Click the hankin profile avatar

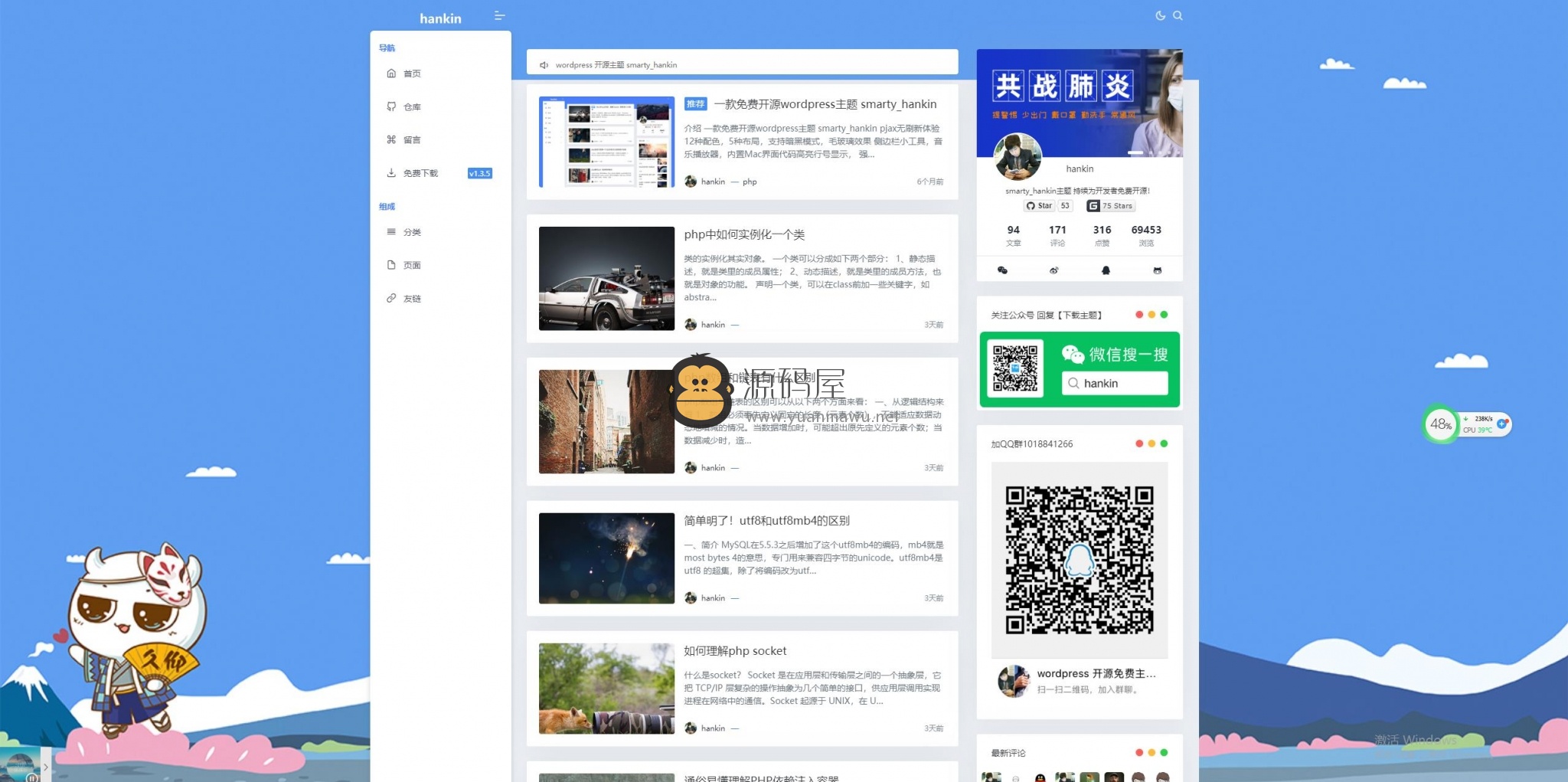1018,157
